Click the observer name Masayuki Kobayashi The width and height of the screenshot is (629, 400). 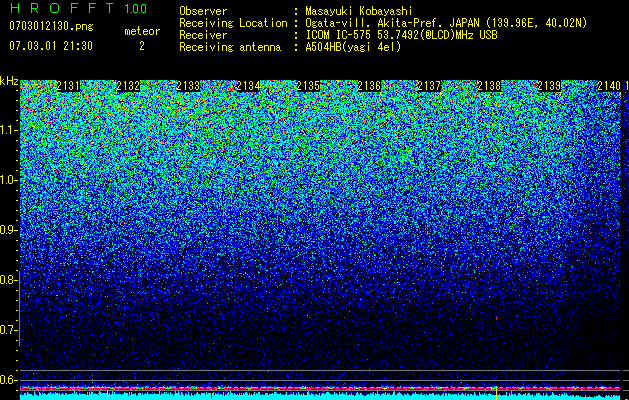(x=359, y=11)
